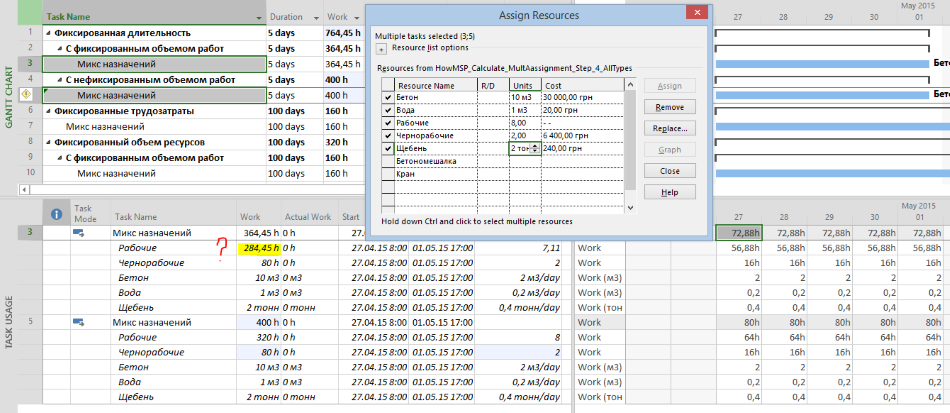Viewport: 950px width, 413px height.
Task: Collapse summary task Фиксированная длительность
Action: [x=48, y=33]
